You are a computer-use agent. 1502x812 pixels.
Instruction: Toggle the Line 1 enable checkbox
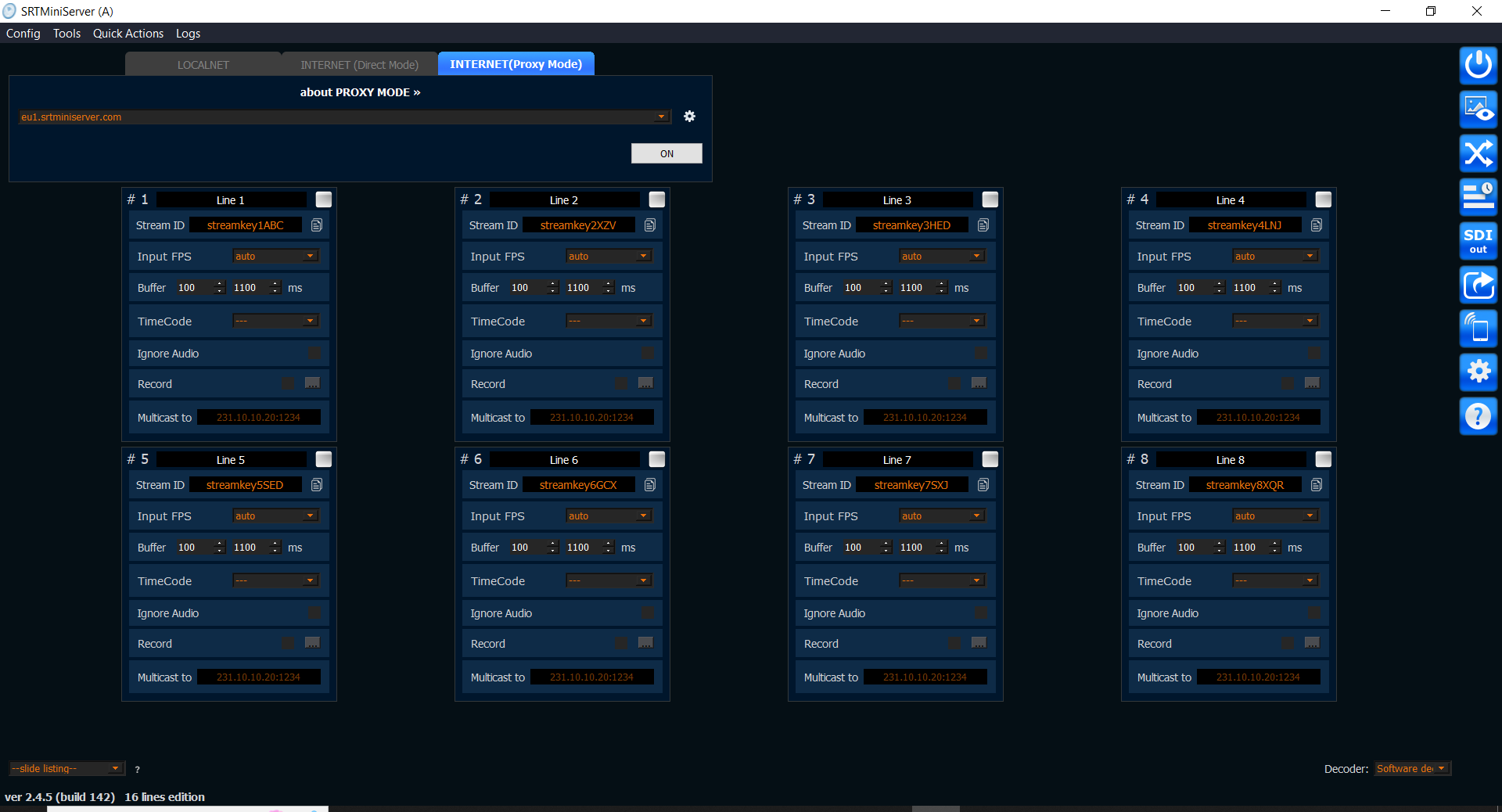point(324,199)
